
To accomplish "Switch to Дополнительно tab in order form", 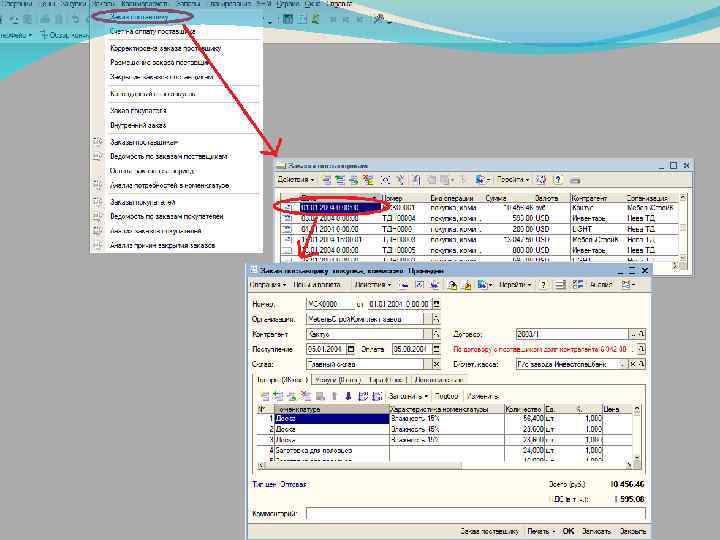I will (439, 380).
